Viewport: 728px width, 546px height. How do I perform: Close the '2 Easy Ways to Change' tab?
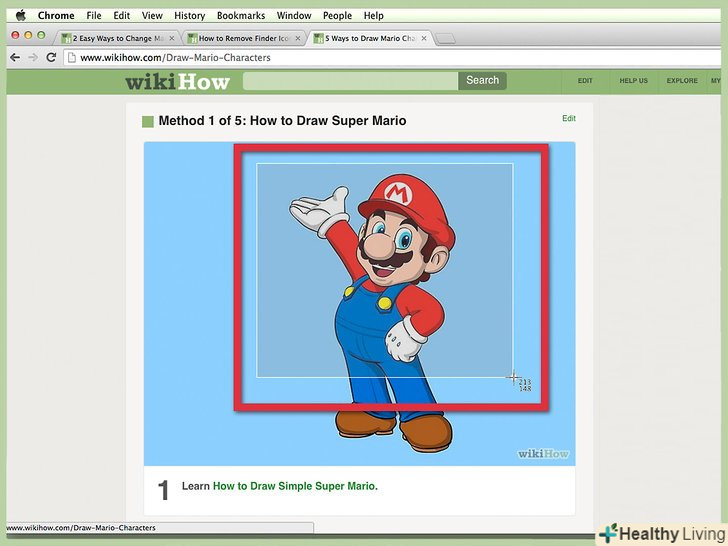tap(171, 39)
